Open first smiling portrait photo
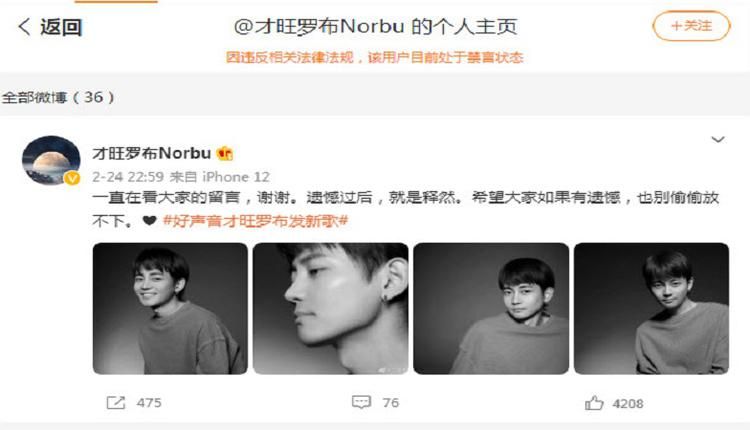Viewport: 750px width, 430px height. point(170,309)
